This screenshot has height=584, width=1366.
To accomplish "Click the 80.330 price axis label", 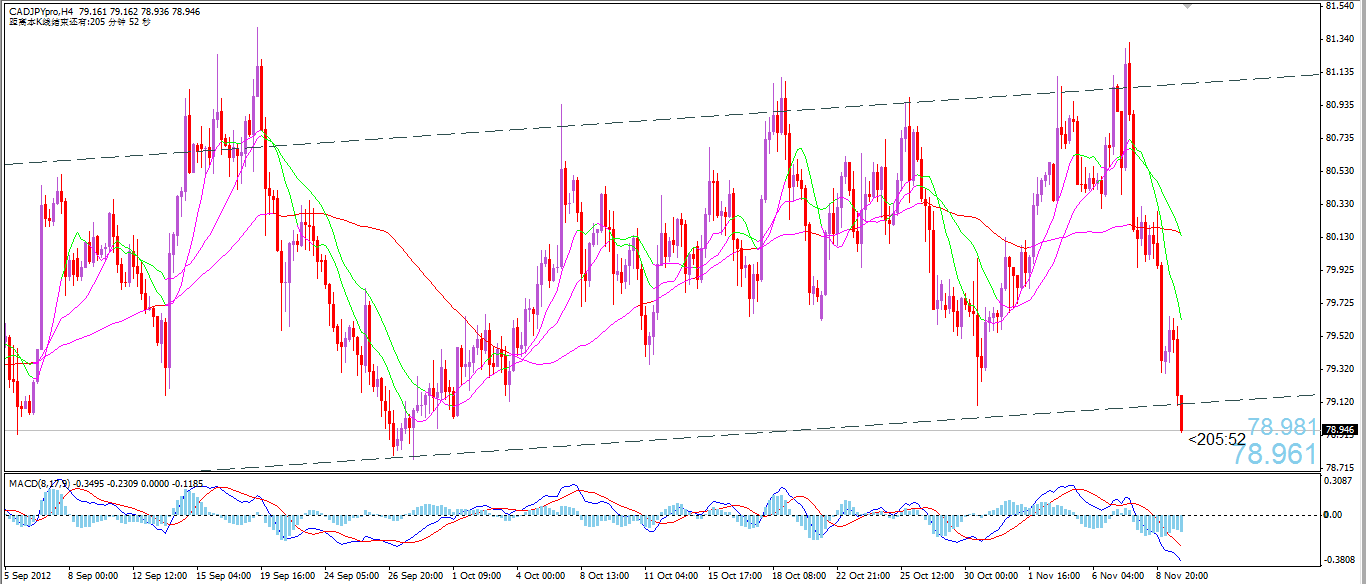I will point(1340,204).
